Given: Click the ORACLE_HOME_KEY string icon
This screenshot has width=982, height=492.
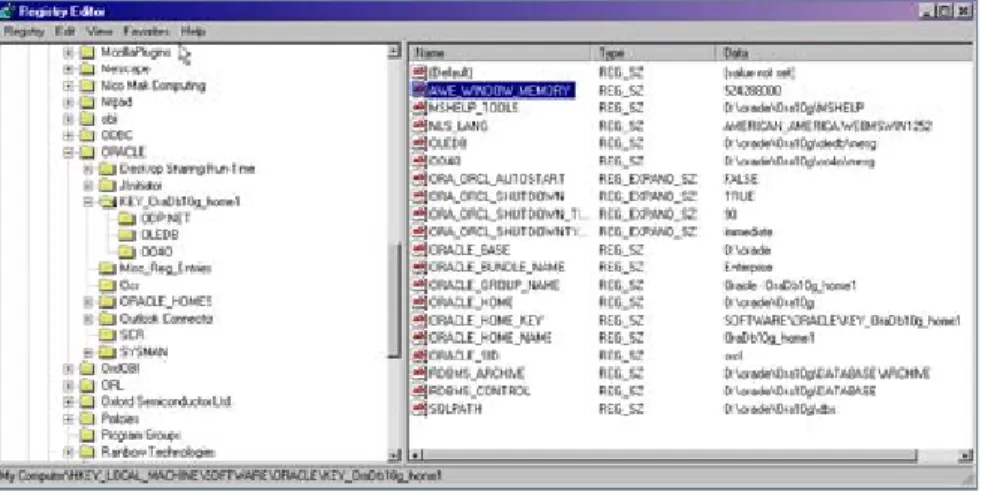Looking at the screenshot, I should [x=419, y=320].
